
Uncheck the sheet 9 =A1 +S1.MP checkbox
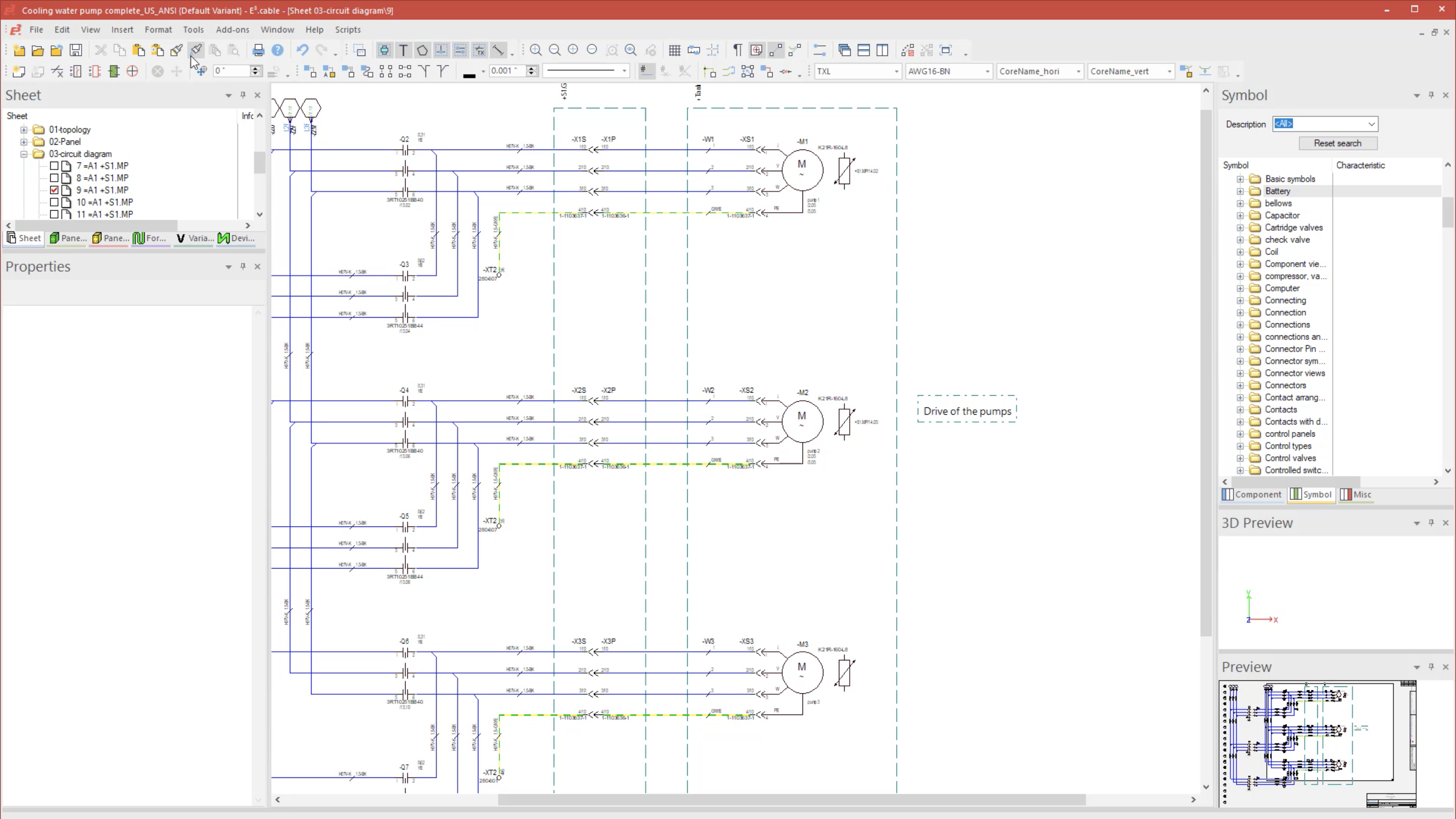point(54,190)
